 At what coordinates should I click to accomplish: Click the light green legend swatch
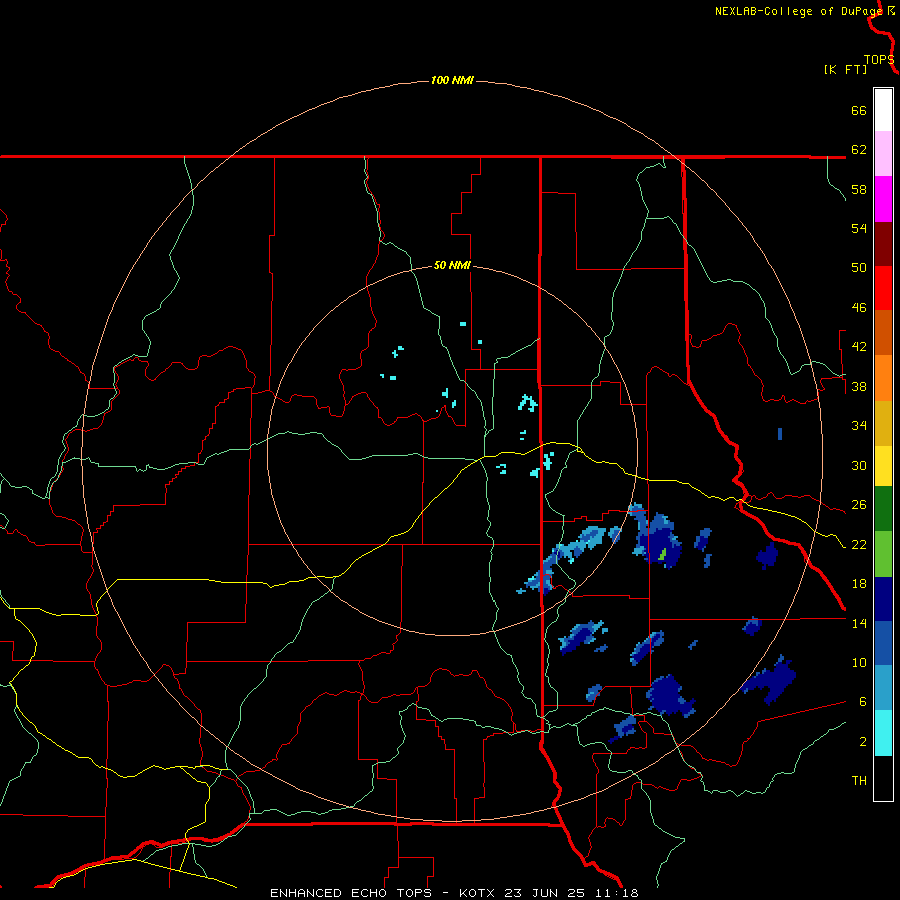pyautogui.click(x=883, y=554)
